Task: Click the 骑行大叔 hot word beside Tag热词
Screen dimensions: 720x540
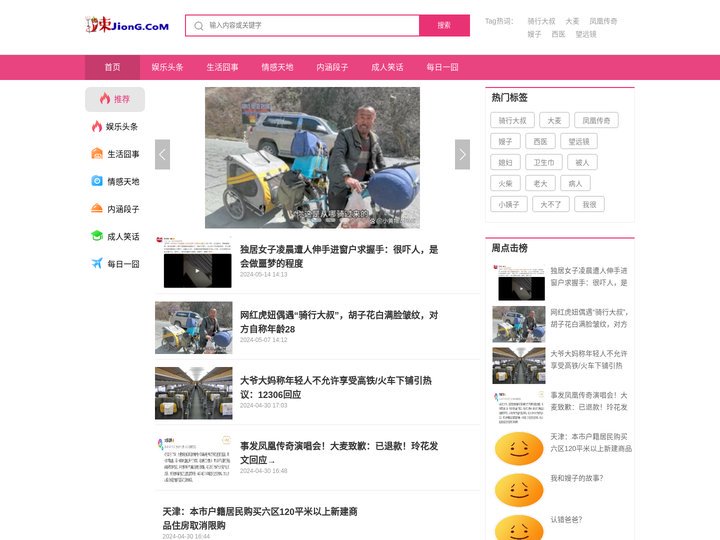Action: pyautogui.click(x=541, y=21)
